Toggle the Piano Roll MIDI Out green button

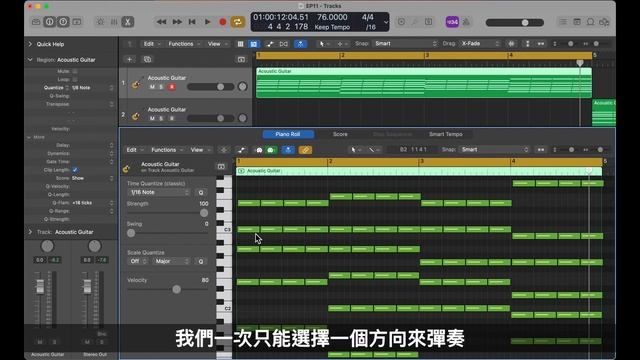click(271, 150)
